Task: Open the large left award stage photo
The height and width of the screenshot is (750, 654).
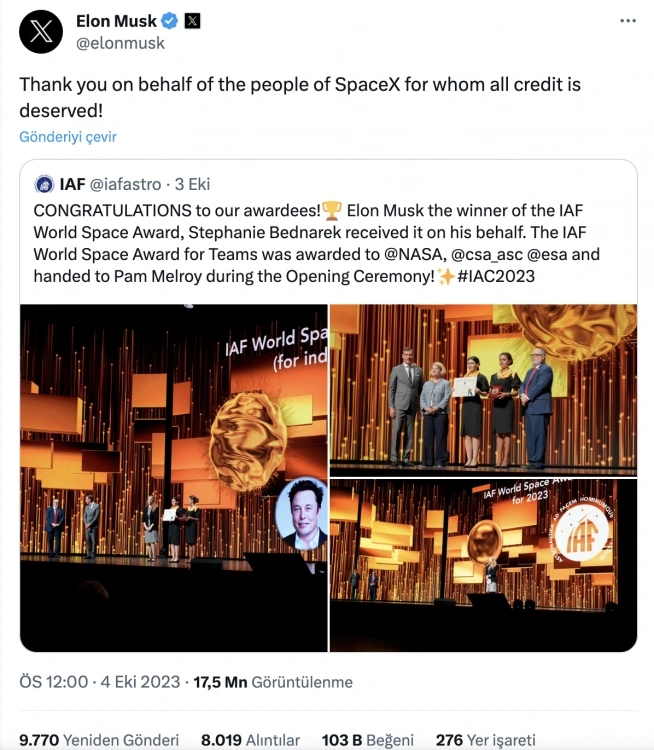Action: click(174, 478)
